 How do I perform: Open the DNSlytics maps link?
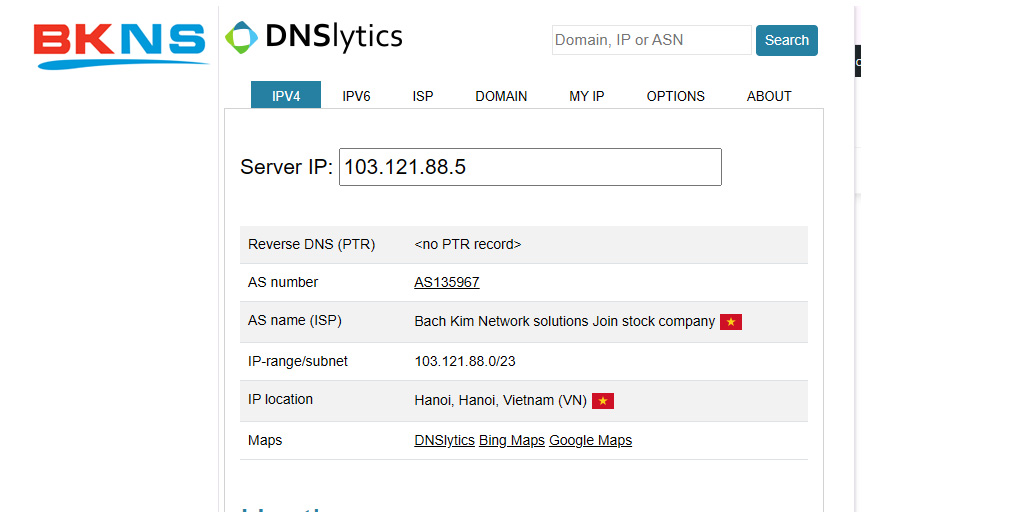tap(444, 440)
